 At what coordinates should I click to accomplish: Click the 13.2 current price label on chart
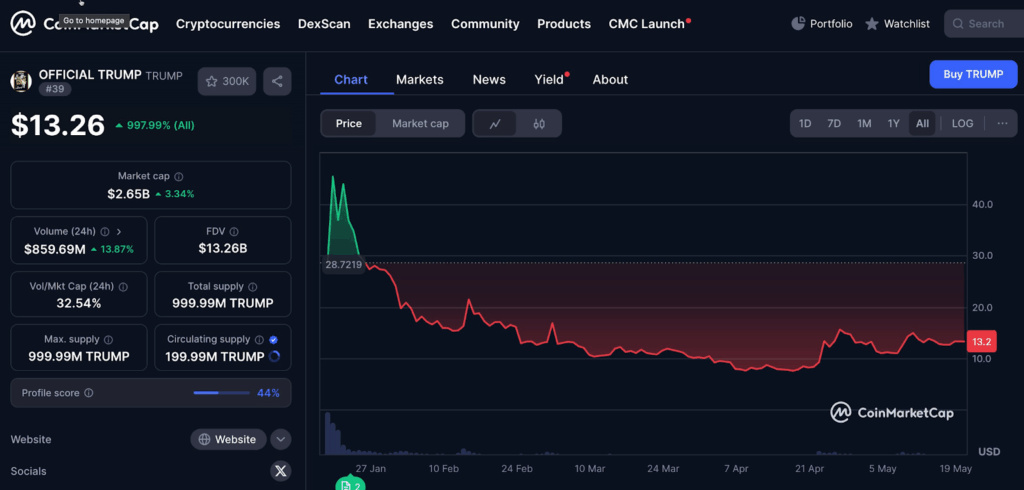point(981,342)
